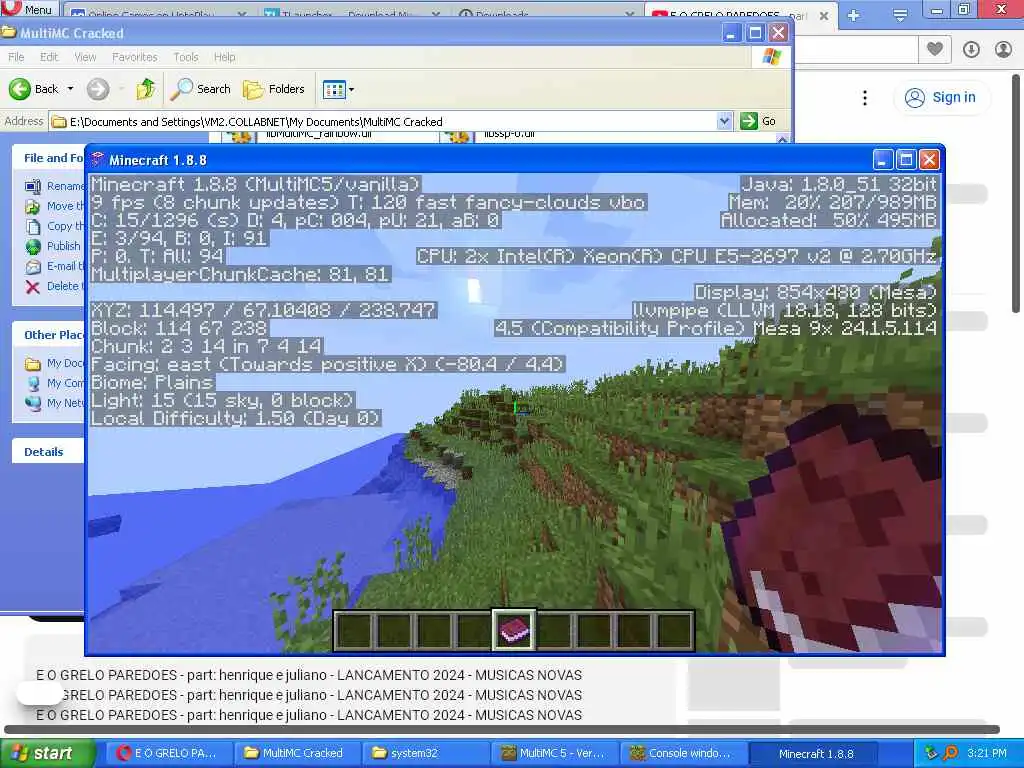Viewport: 1024px width, 768px height.
Task: Switch to the Online Games browser tab
Action: pos(159,14)
